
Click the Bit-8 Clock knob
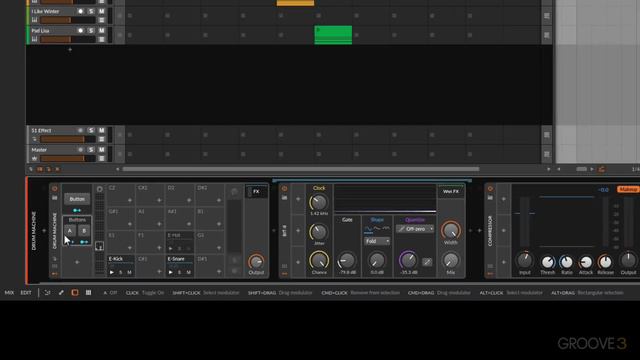tap(318, 202)
